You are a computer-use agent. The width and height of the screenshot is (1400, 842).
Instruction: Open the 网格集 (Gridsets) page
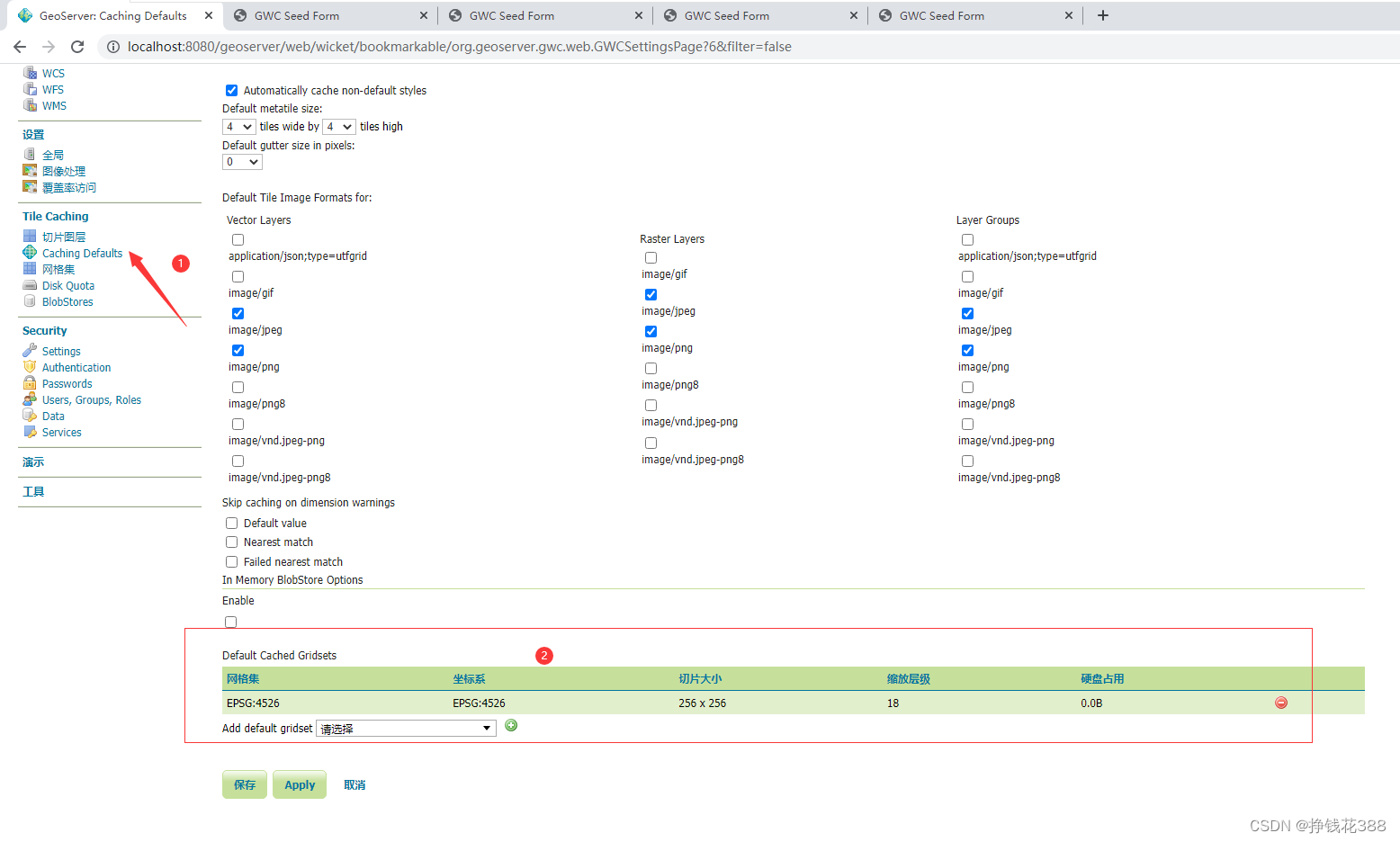(58, 269)
